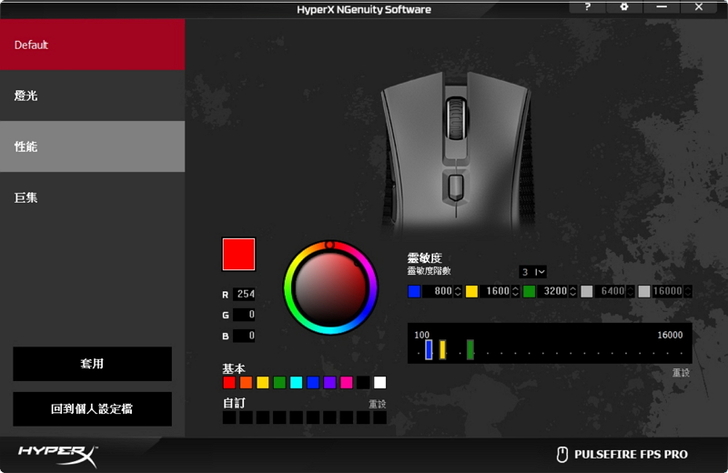
Task: Click the HyperX logo
Action: tap(58, 455)
